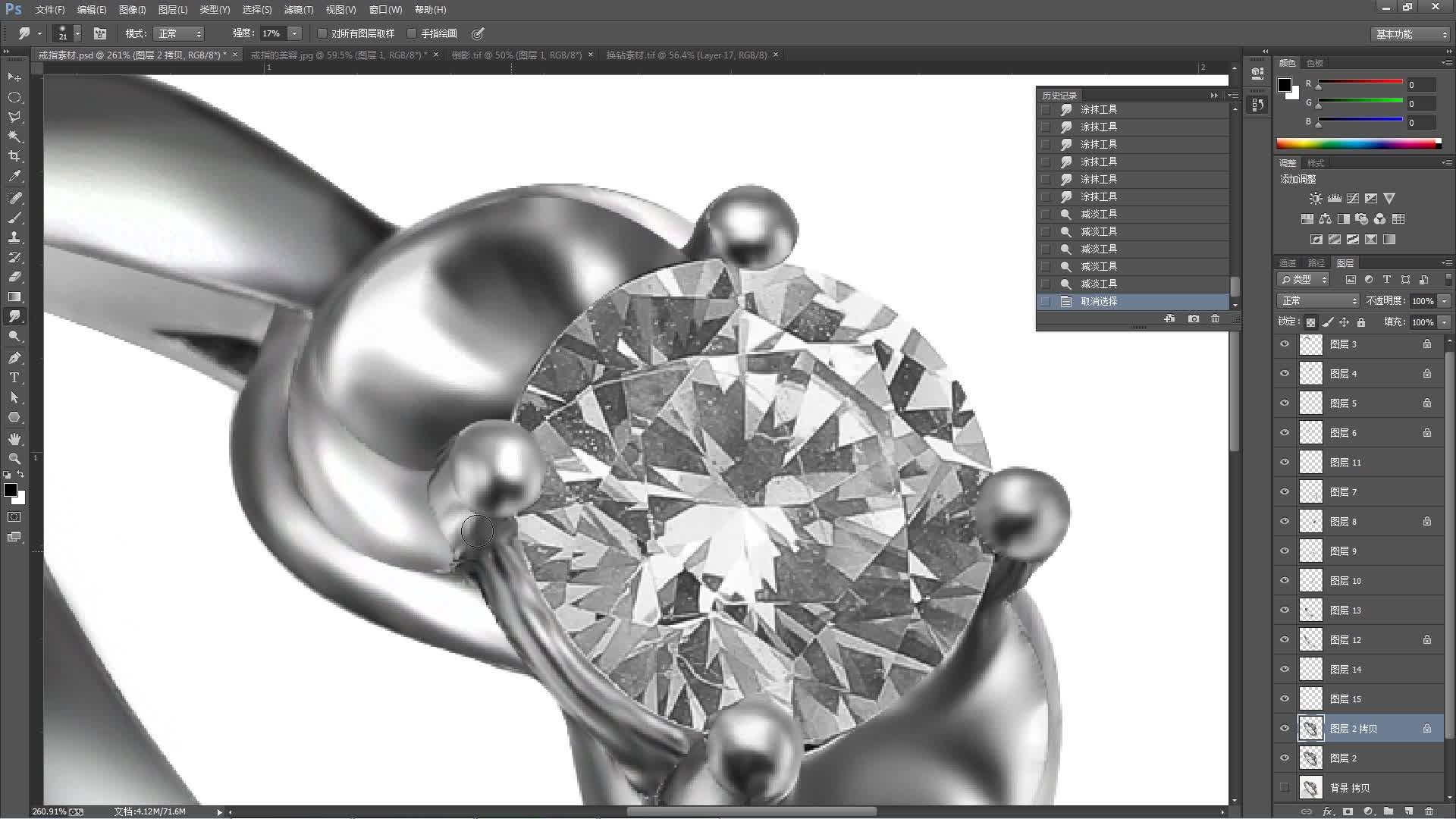Open the 强度 strength slider dropdown
Image resolution: width=1456 pixels, height=819 pixels.
[x=295, y=33]
